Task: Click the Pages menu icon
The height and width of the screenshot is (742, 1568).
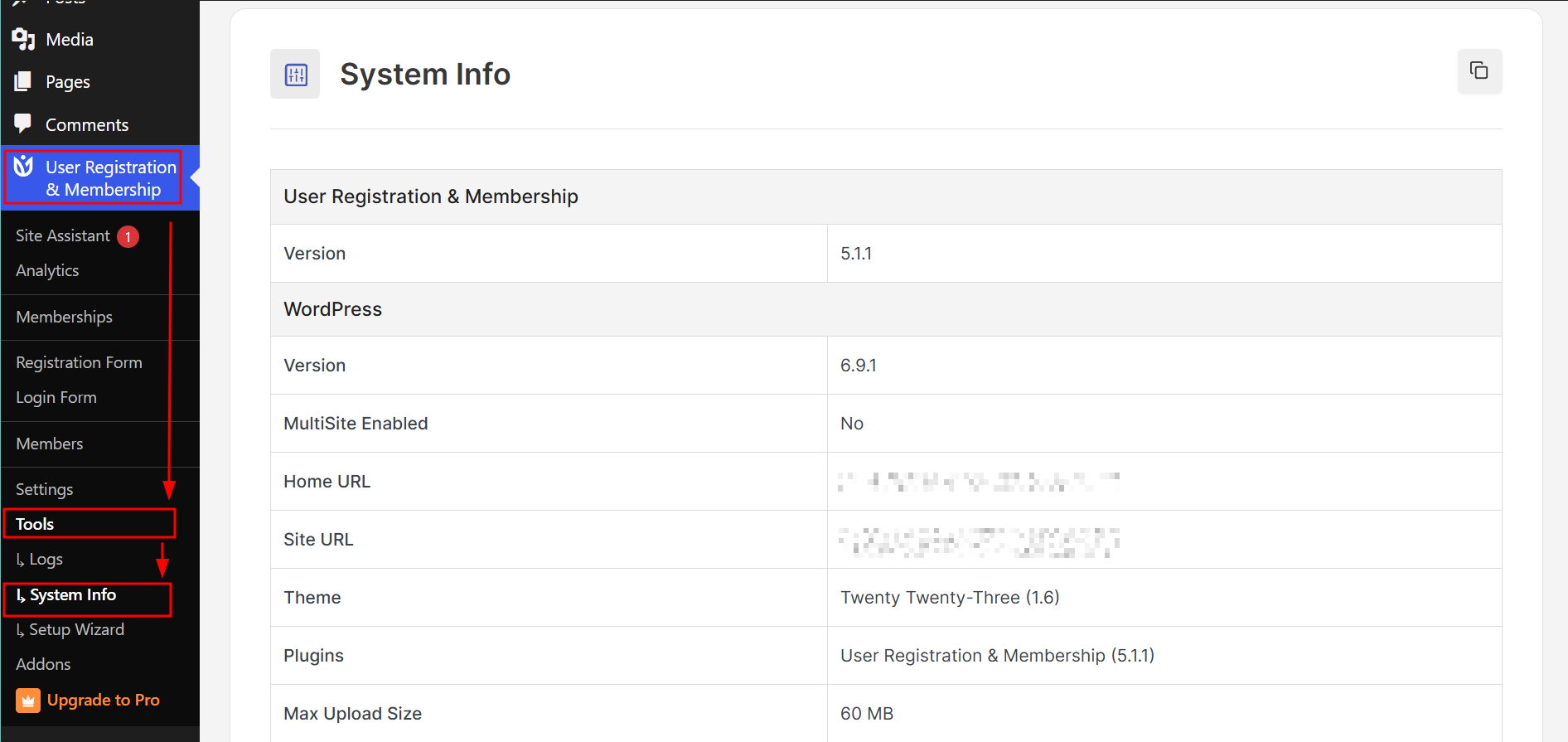Action: click(x=23, y=81)
